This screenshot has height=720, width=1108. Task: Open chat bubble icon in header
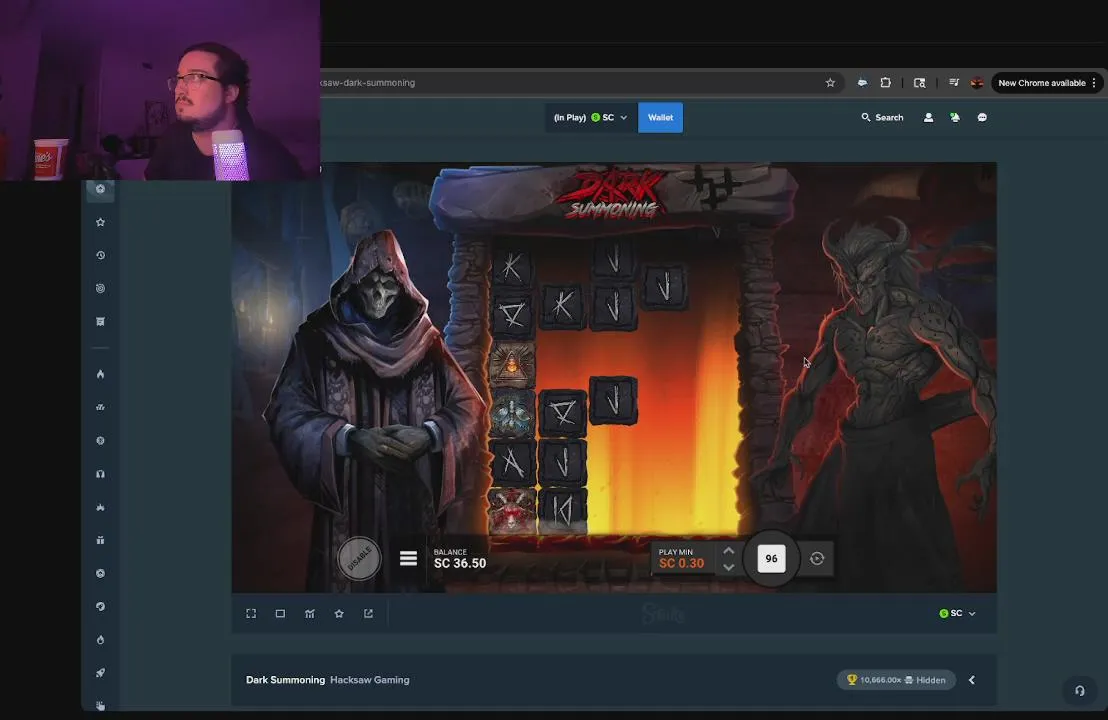982,117
